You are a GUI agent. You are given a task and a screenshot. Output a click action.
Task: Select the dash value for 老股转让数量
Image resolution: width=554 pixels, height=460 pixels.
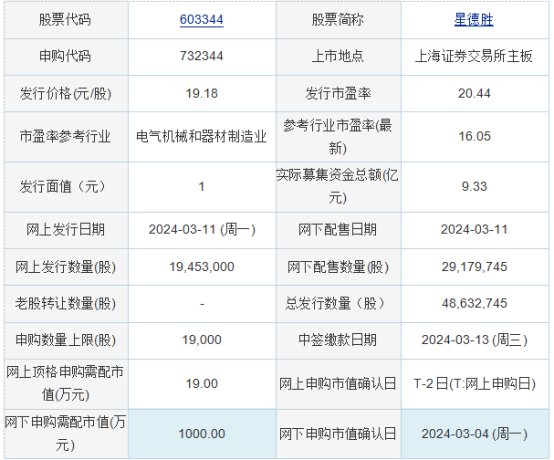point(202,303)
